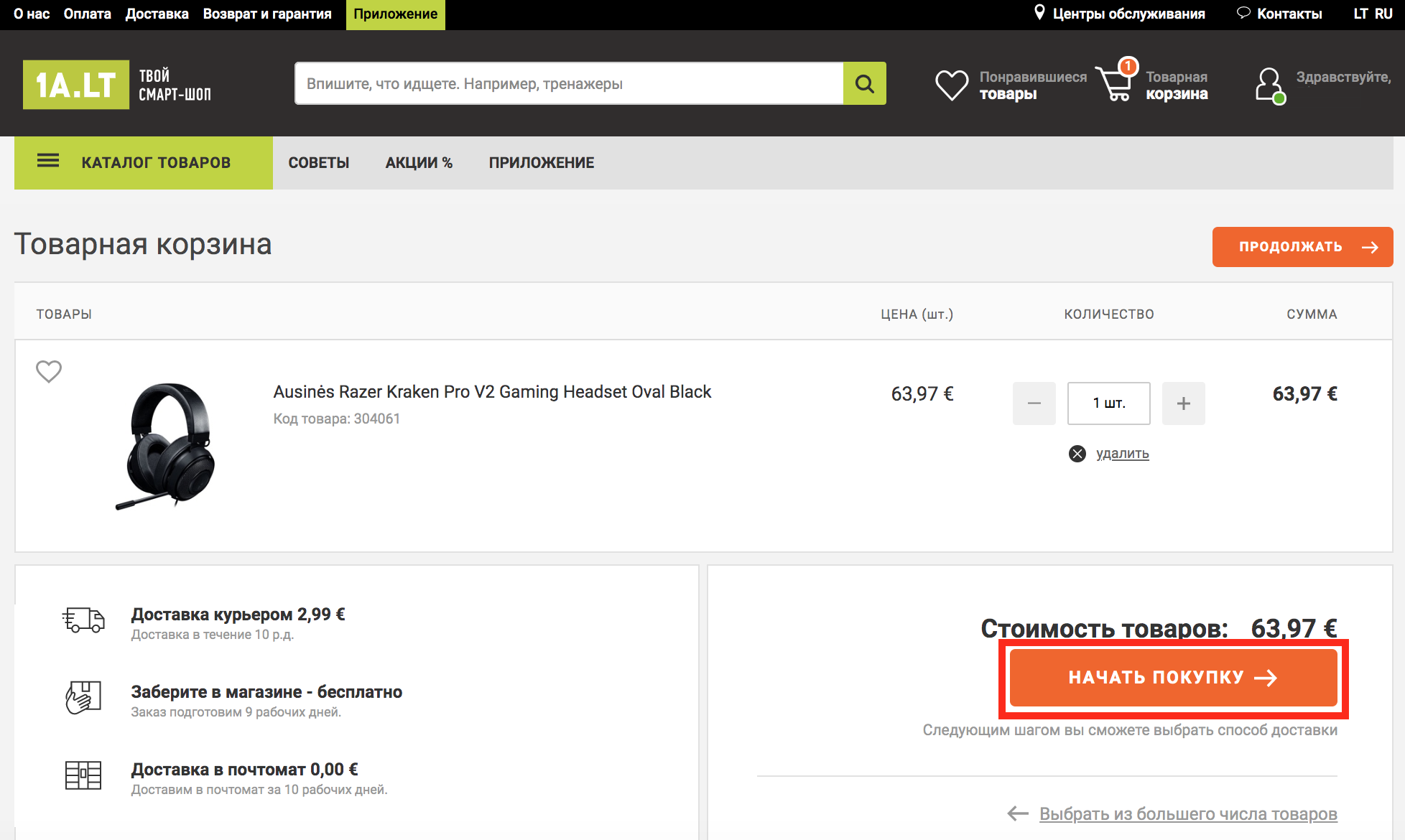Click the hamburger catalog menu icon
This screenshot has height=840, width=1405.
pyautogui.click(x=48, y=161)
